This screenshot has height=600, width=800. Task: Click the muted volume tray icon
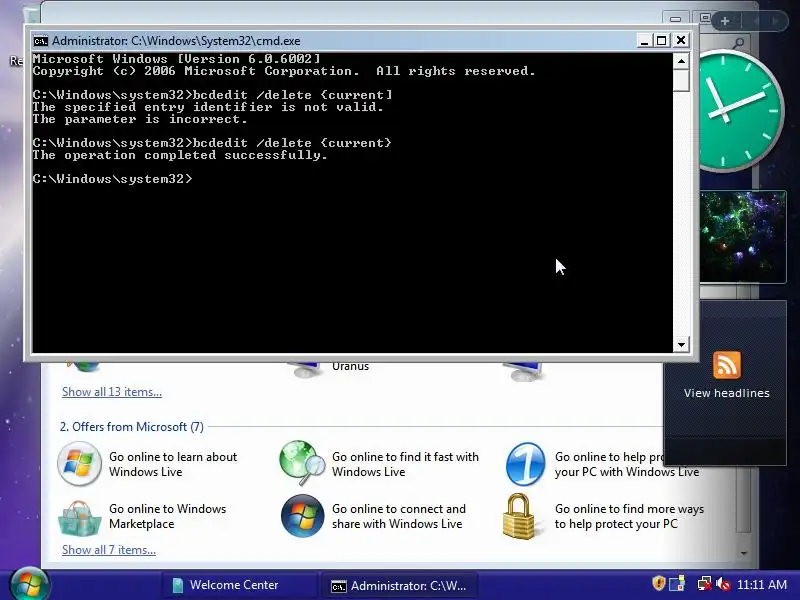(722, 584)
